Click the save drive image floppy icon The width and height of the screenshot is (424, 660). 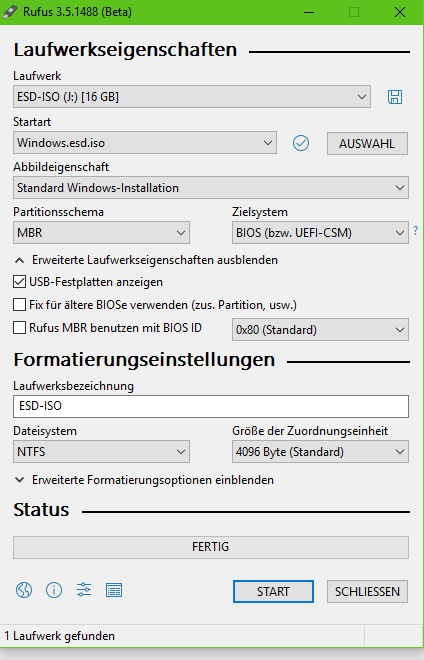point(395,97)
